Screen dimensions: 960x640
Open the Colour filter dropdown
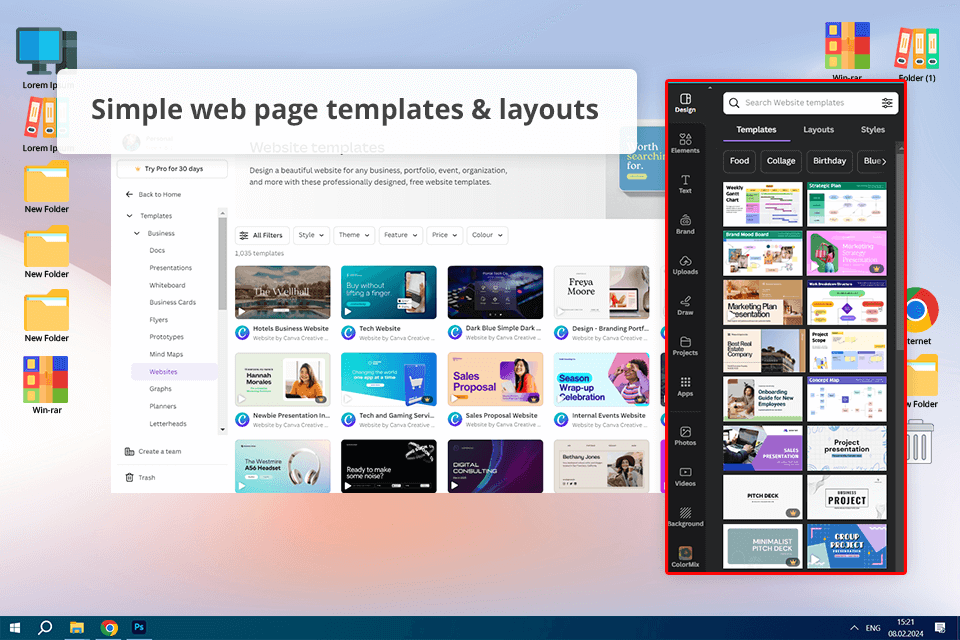click(x=487, y=235)
